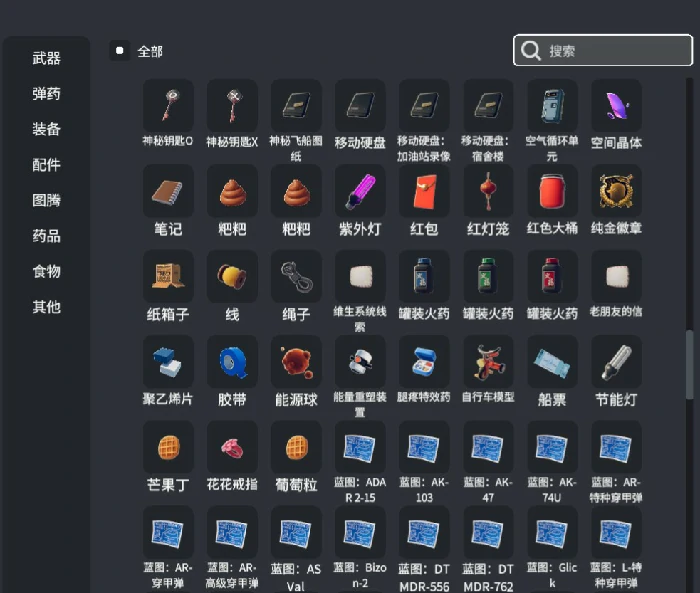Select blueprint 蓝图:Bizon-2

(360, 532)
